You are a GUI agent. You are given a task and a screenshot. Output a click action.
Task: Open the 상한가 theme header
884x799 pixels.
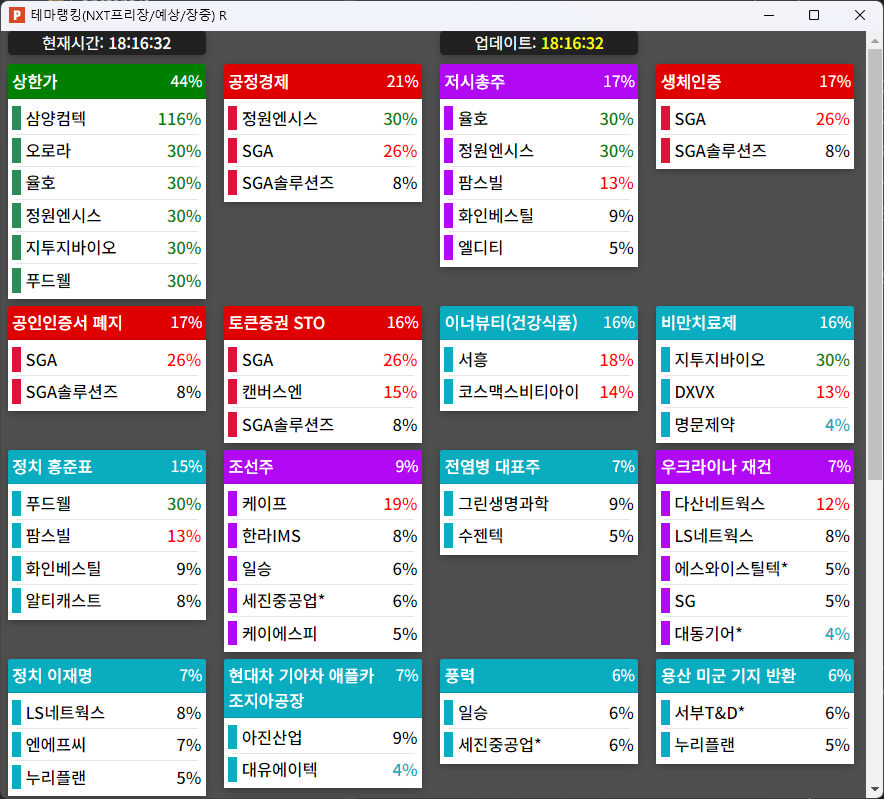(107, 82)
